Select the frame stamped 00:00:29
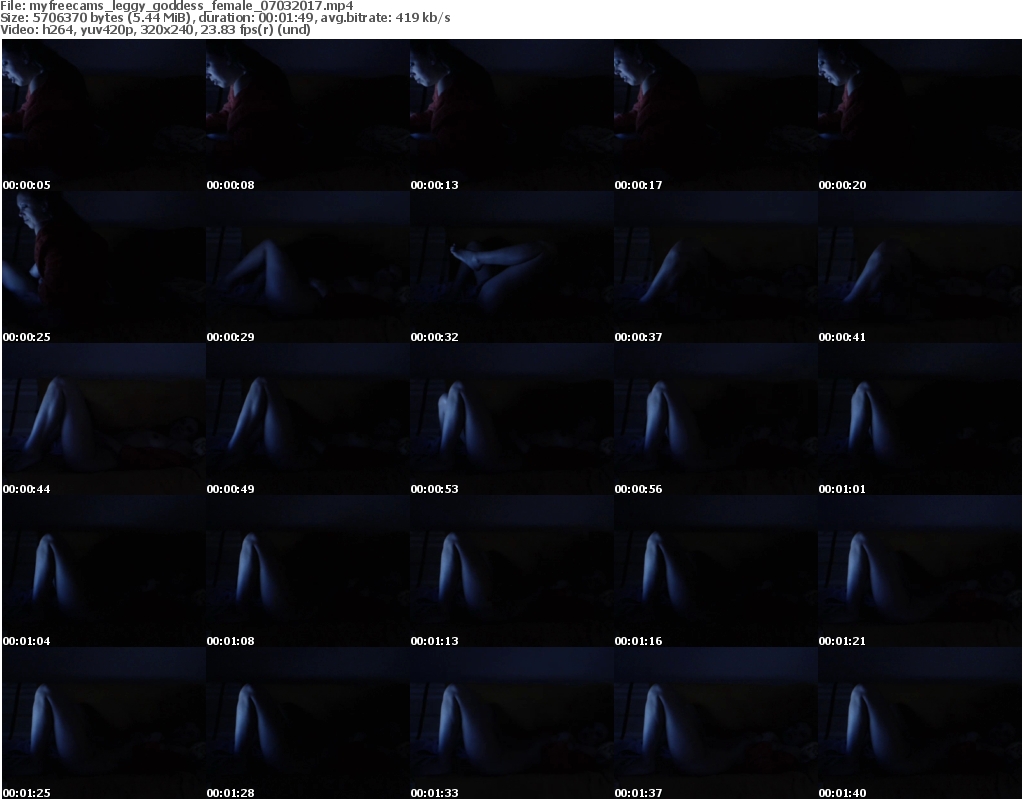This screenshot has height=799, width=1024. pyautogui.click(x=308, y=267)
